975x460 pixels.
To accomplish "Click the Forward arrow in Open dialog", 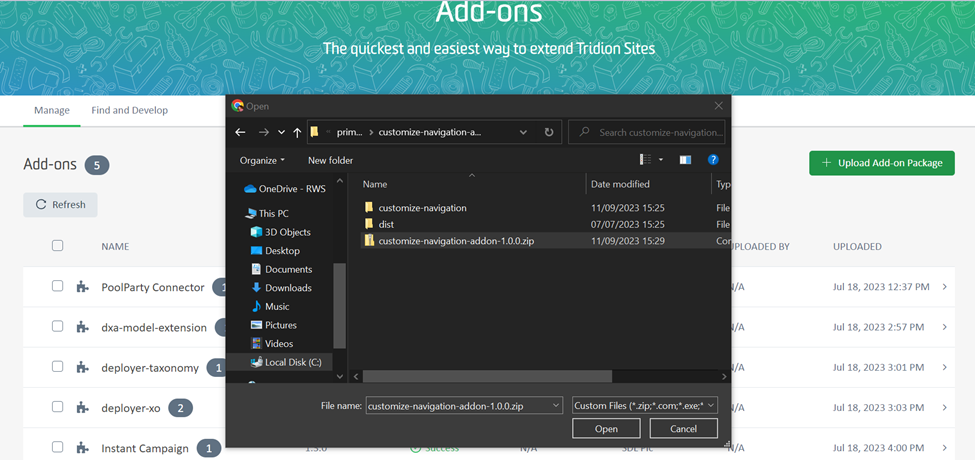I will [263, 132].
